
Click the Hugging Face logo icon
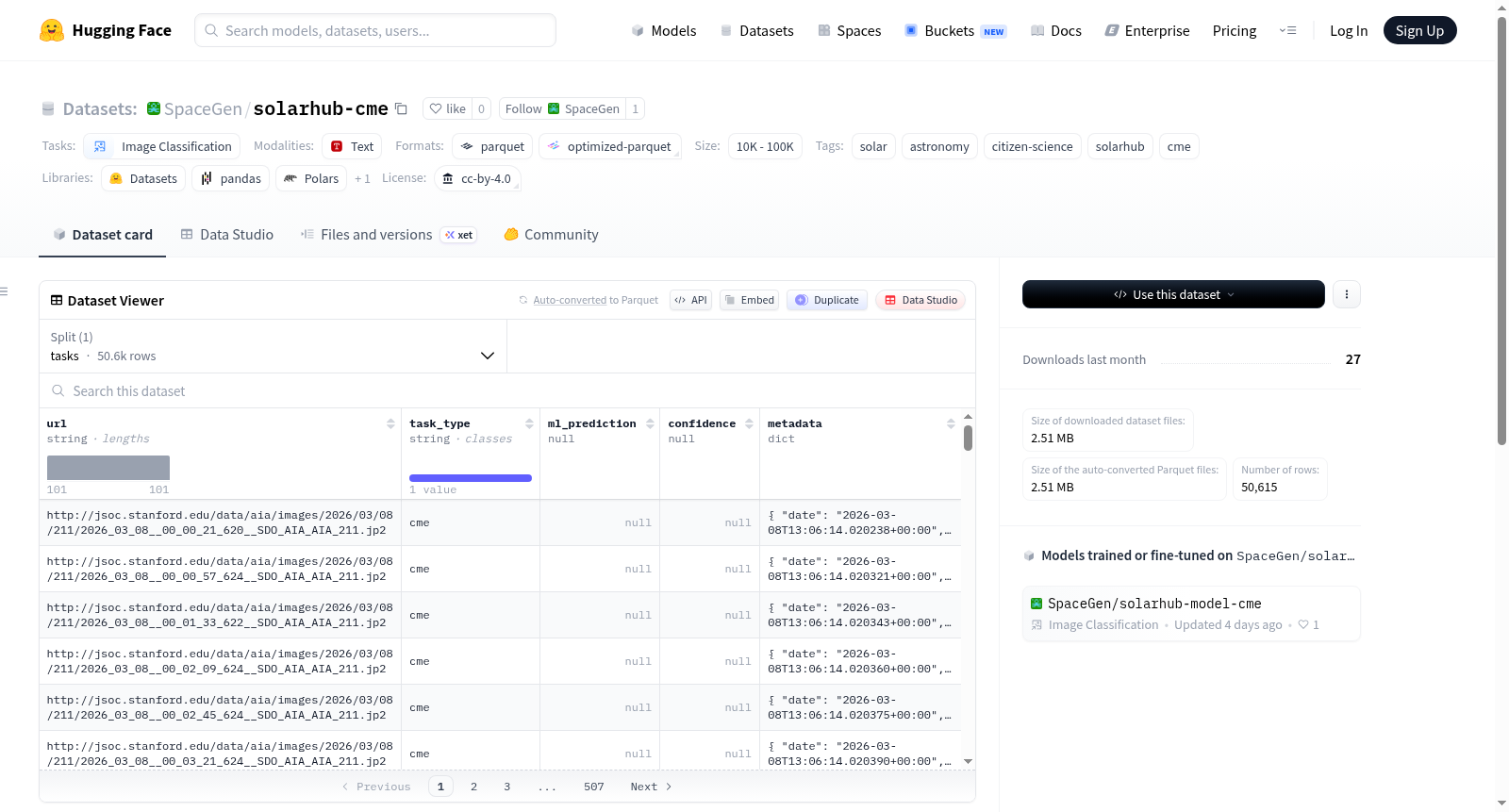click(52, 30)
